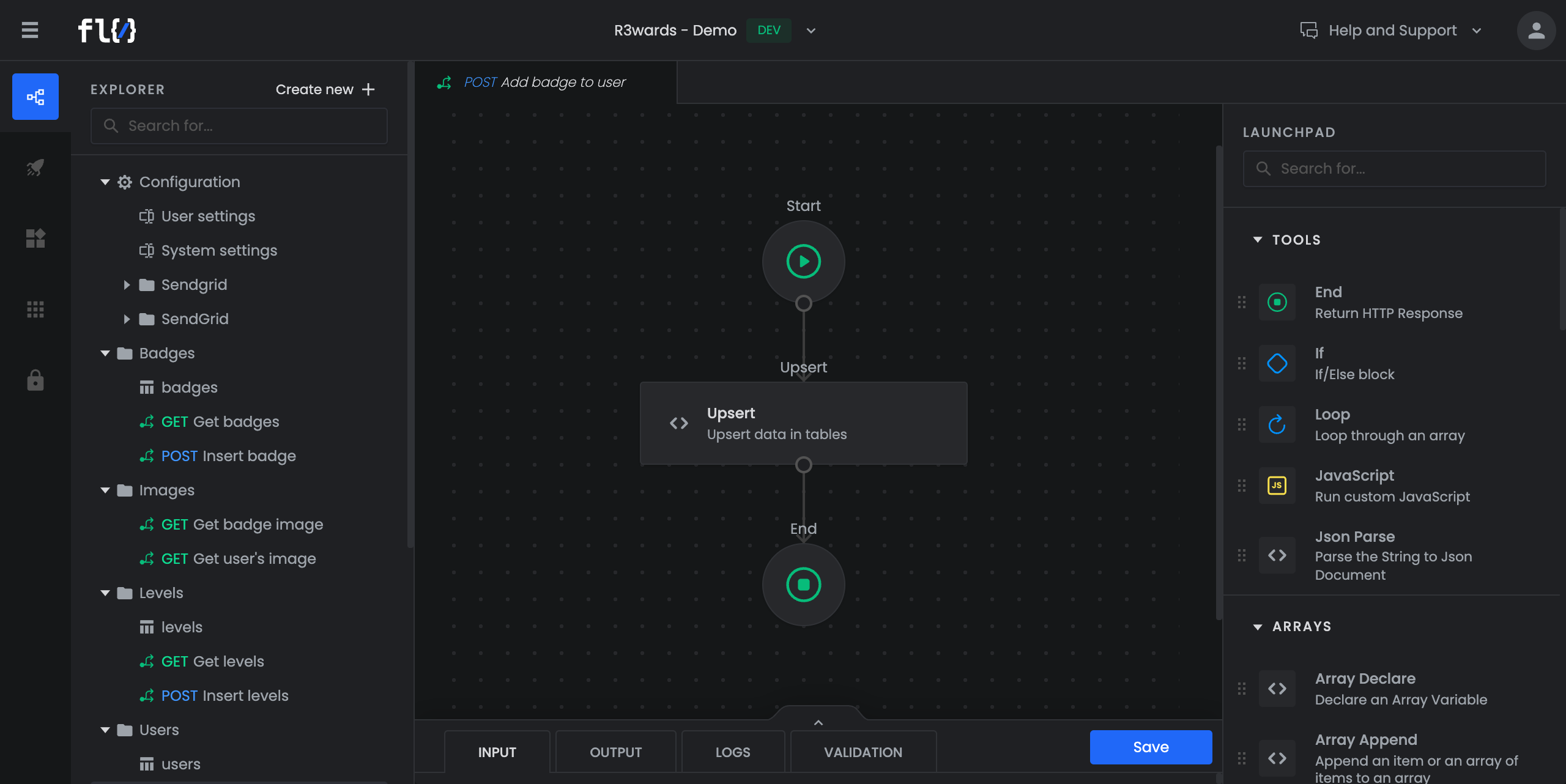The width and height of the screenshot is (1566, 784).
Task: Open the VALIDATION tab
Action: (863, 752)
